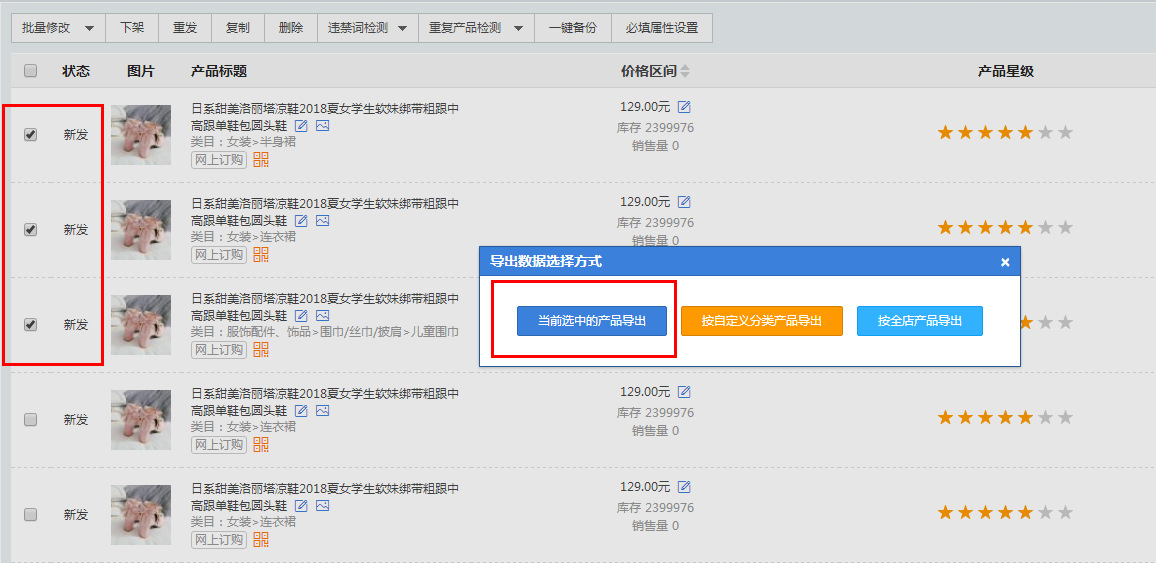Image resolution: width=1156 pixels, height=563 pixels.
Task: Open thumbnail of the 半身裙 category product
Action: [x=141, y=135]
